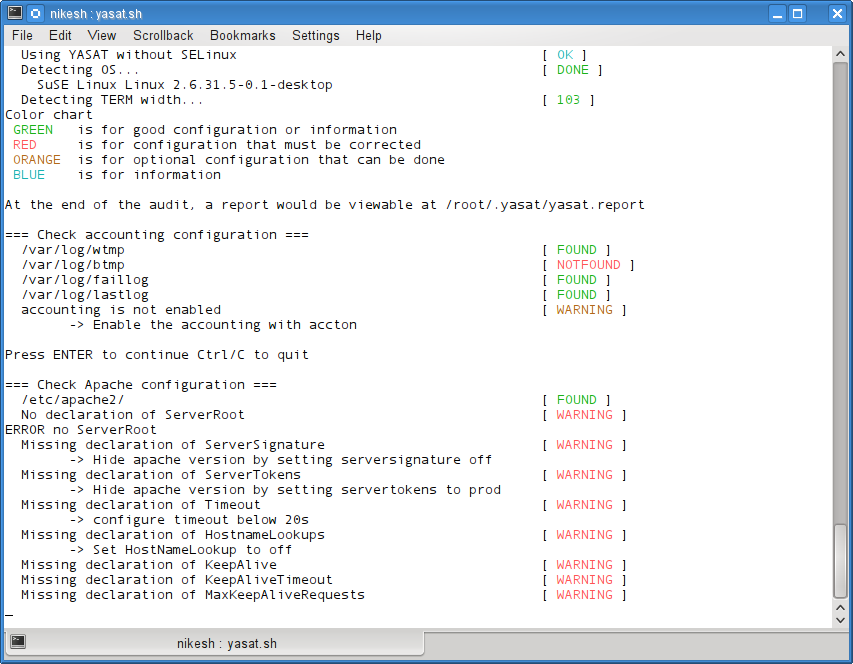Click the orange WARNING for accounting

click(584, 310)
